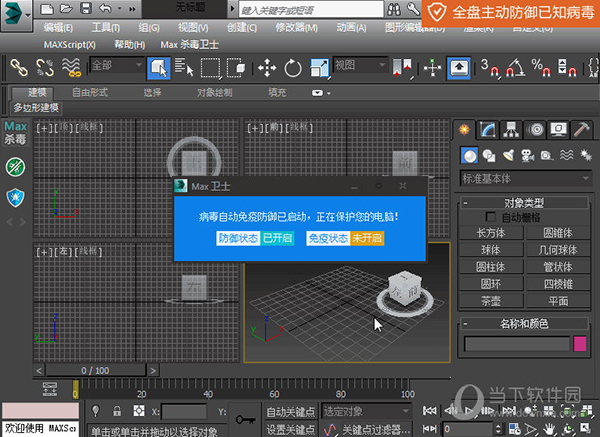Select the Geometry sphere category icon
600x437 pixels.
470,156
